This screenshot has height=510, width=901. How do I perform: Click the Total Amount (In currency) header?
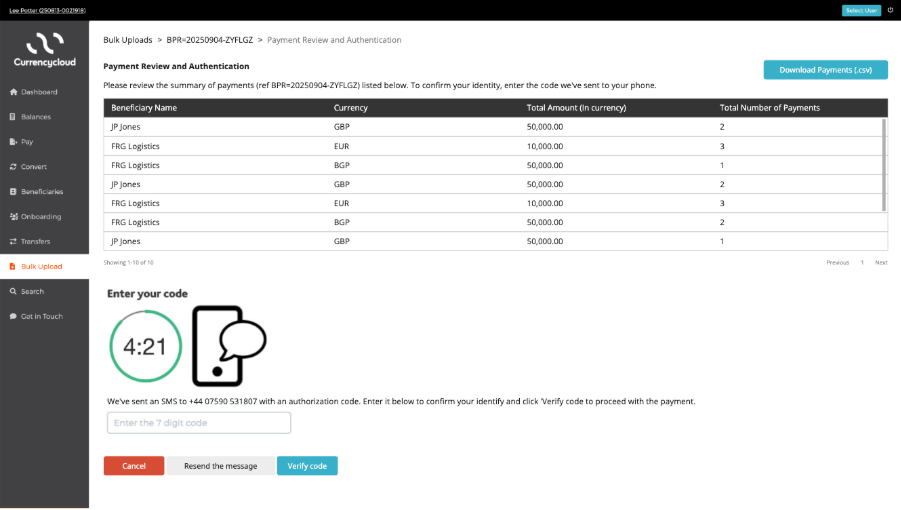576,108
